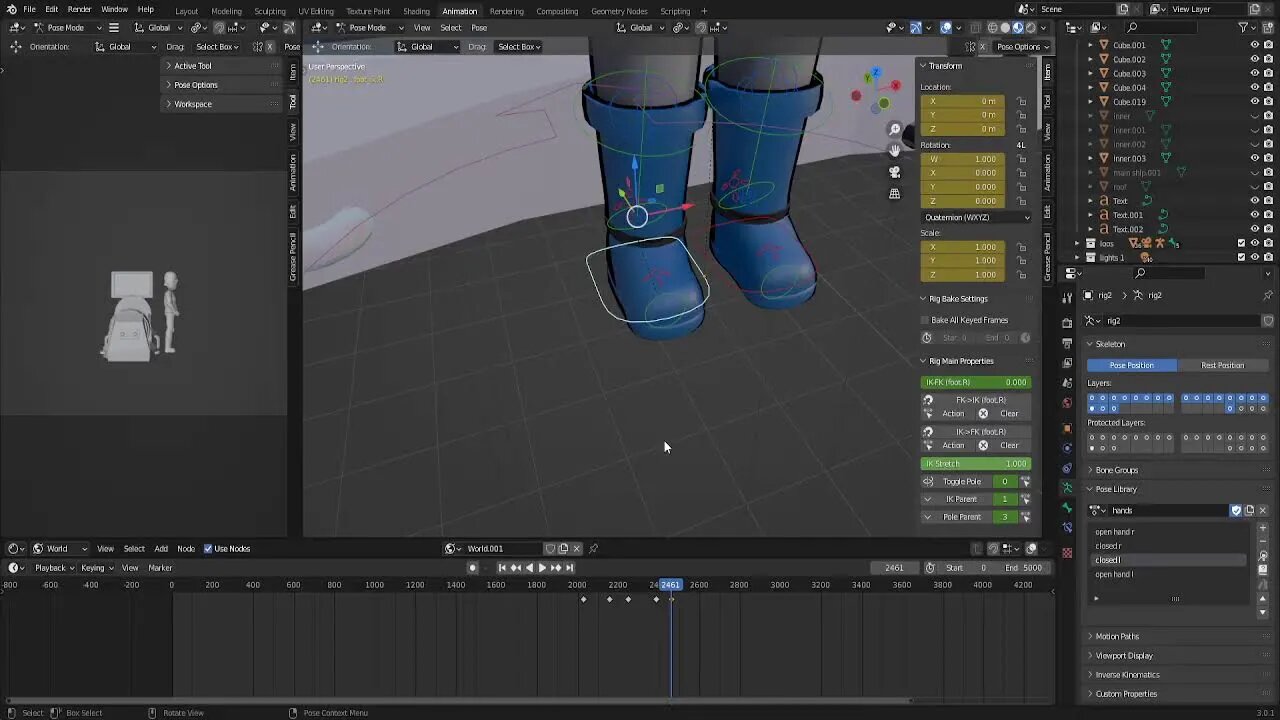Open the Blender logo menu

click(x=11, y=9)
